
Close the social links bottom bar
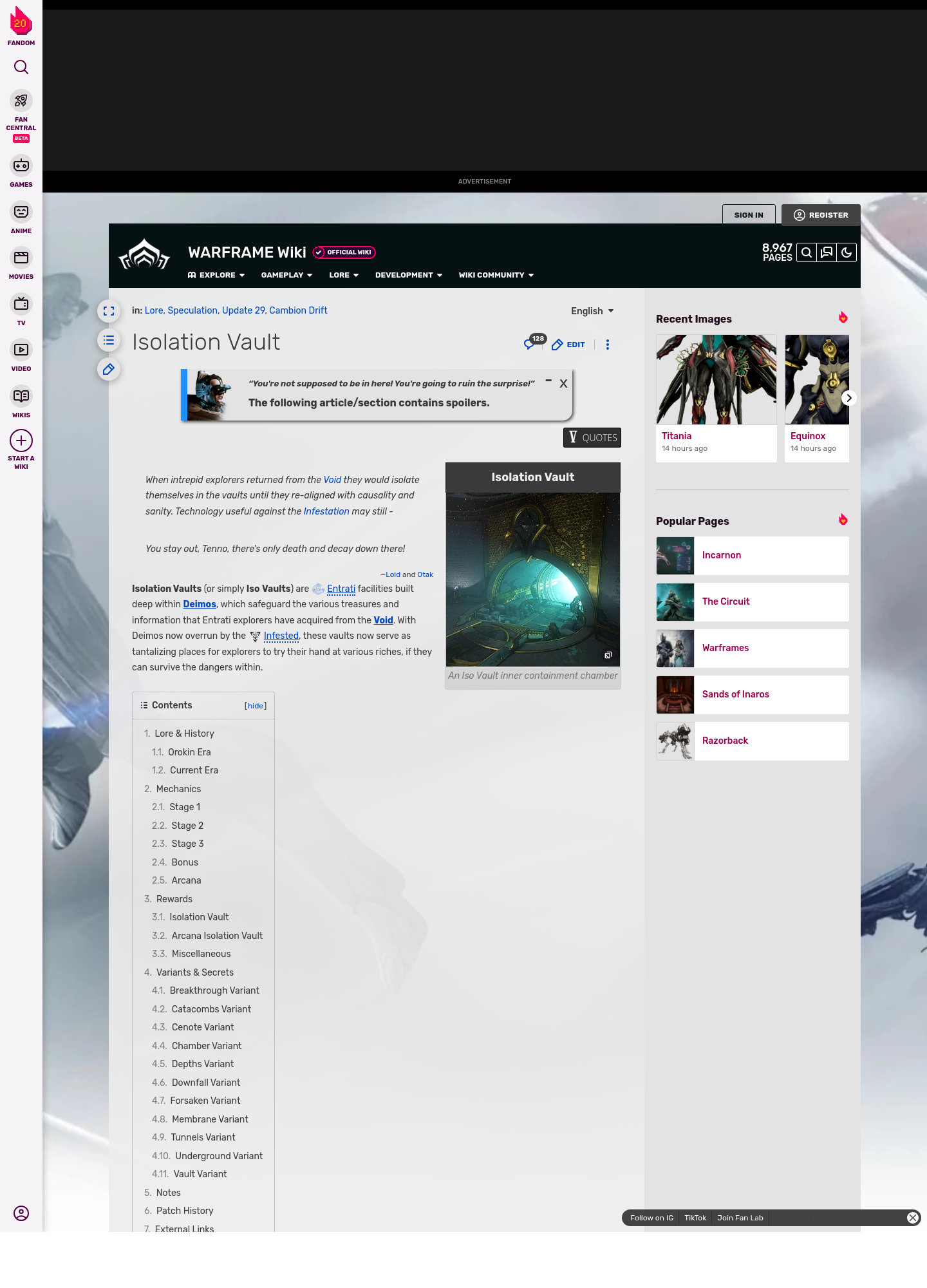(x=913, y=1218)
